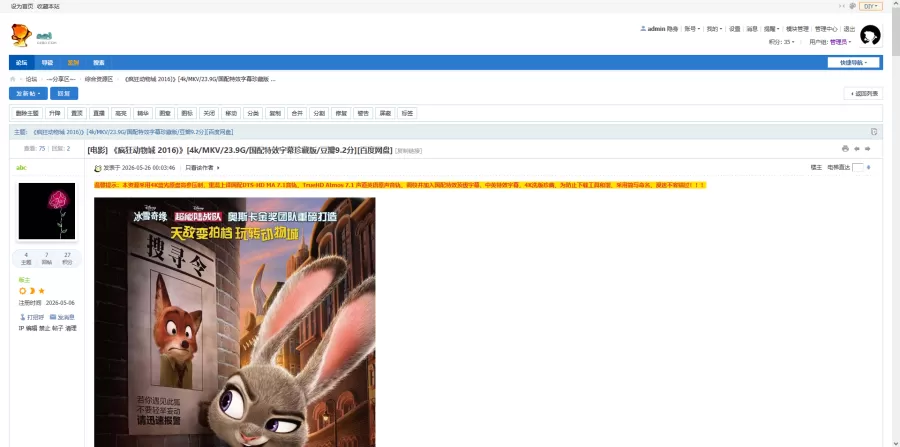Screen dimensions: 900x447
Task: Click the rose avatar of user abc
Action: pyautogui.click(x=46, y=211)
